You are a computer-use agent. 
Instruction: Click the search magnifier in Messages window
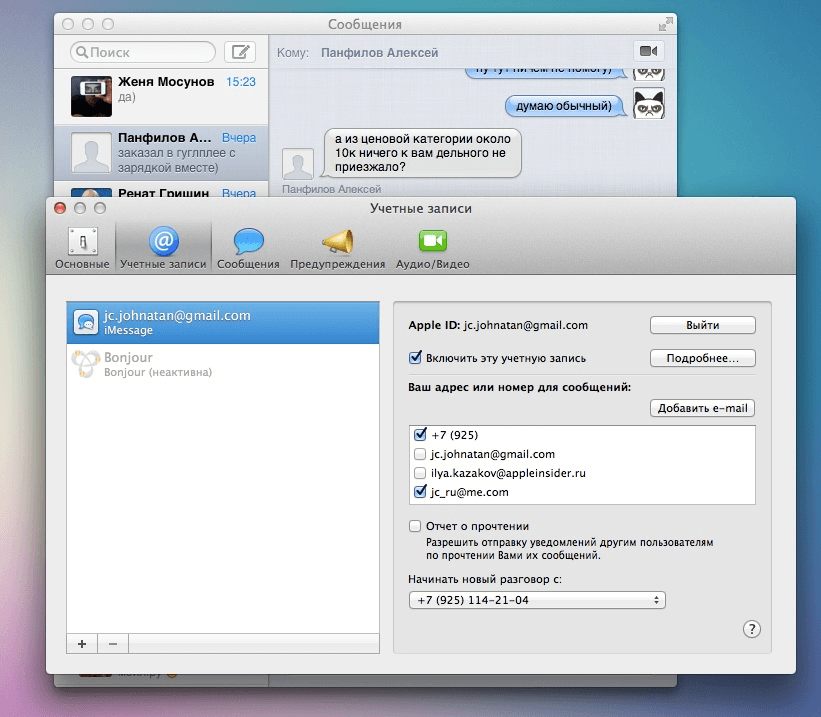pyautogui.click(x=82, y=52)
